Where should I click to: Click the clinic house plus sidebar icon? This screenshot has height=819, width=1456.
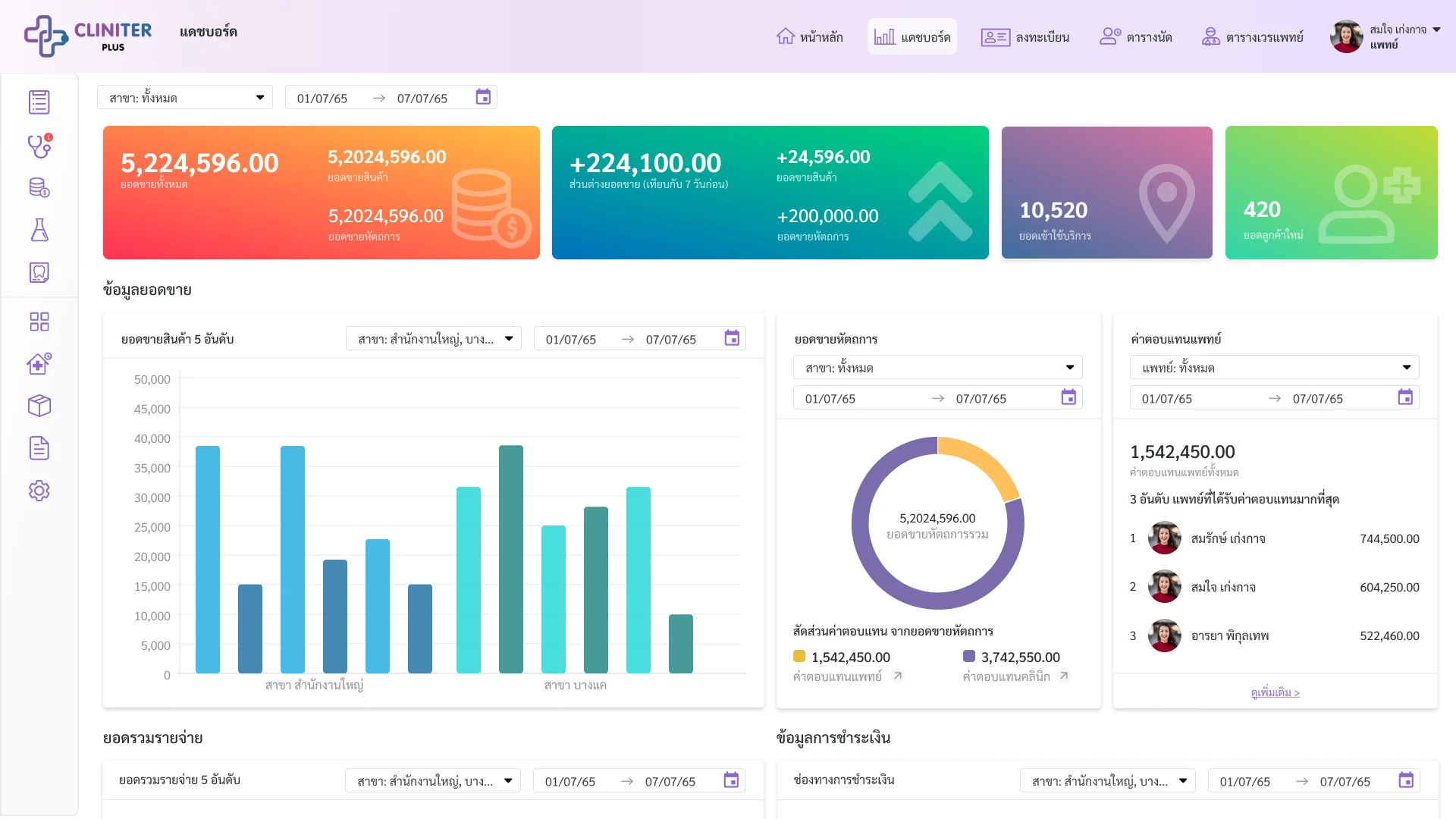tap(39, 364)
